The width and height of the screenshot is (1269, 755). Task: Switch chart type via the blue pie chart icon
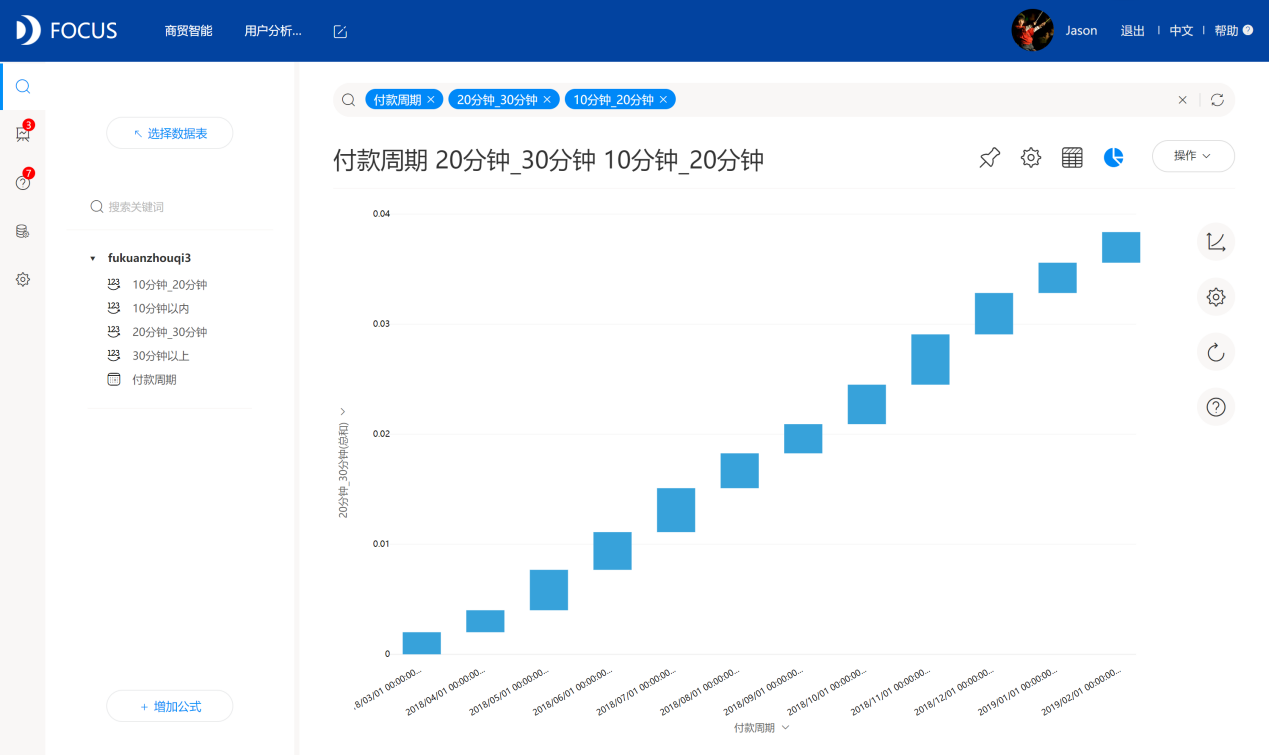click(1113, 157)
